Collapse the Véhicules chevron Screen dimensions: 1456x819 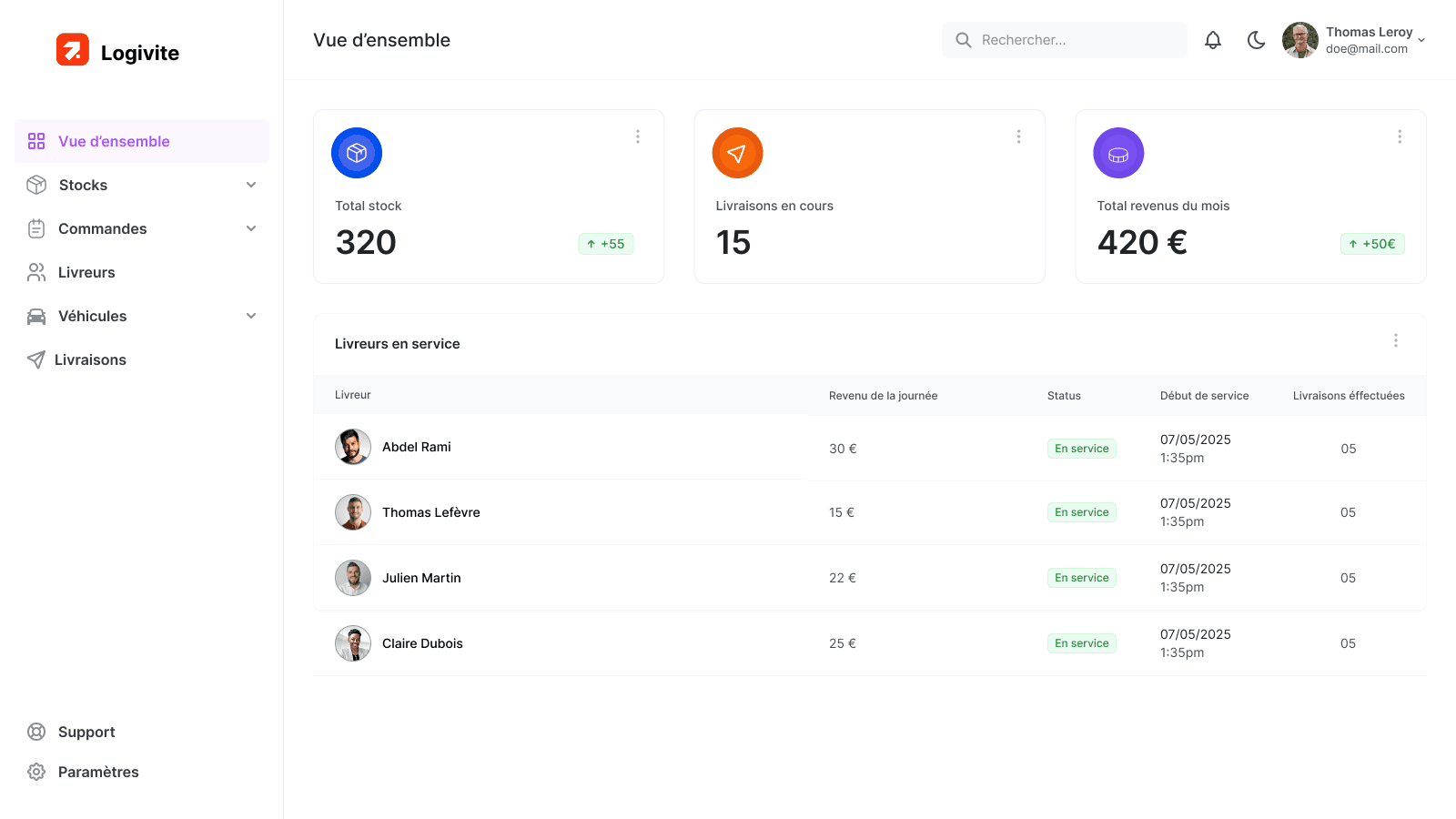coord(251,316)
